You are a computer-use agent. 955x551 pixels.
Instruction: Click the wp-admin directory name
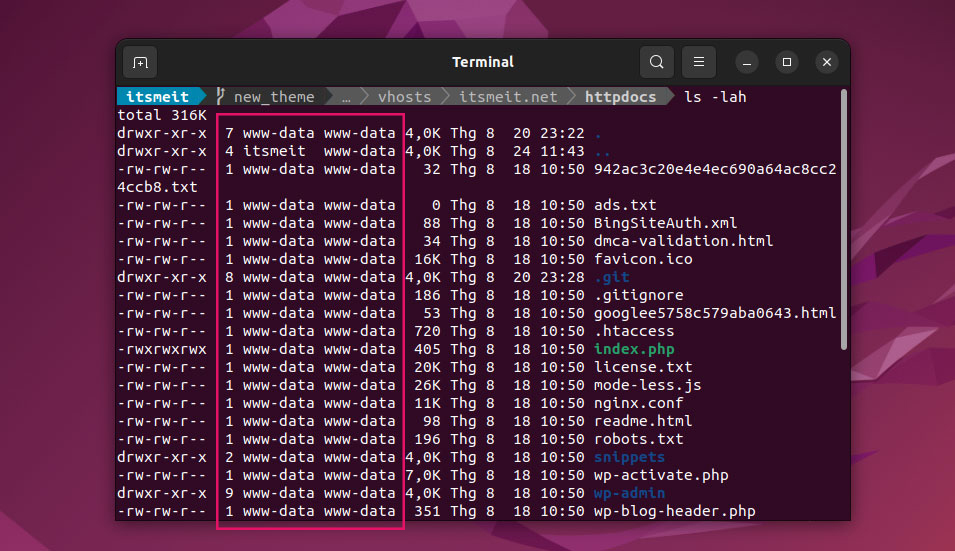[x=629, y=493]
